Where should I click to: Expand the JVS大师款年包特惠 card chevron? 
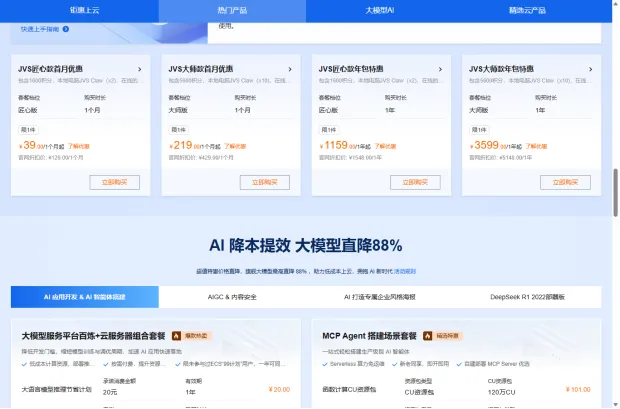tap(590, 69)
